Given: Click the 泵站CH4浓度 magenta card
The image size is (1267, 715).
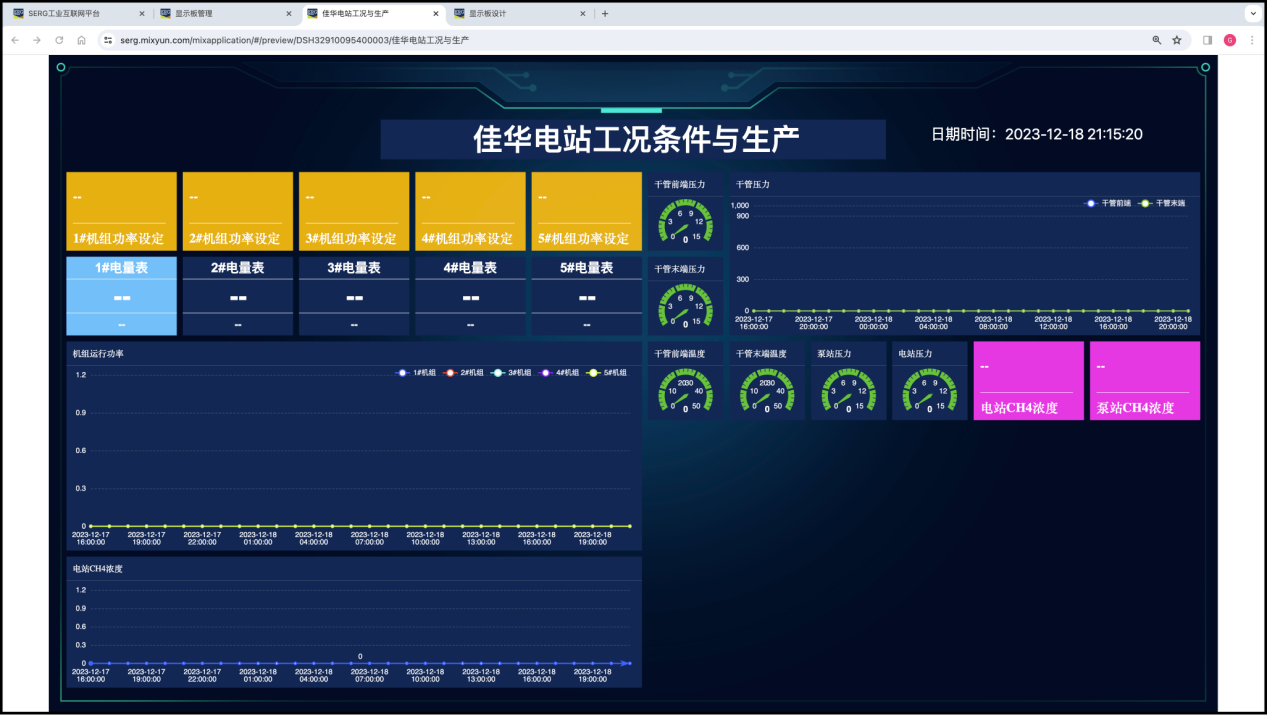Looking at the screenshot, I should tap(1144, 381).
